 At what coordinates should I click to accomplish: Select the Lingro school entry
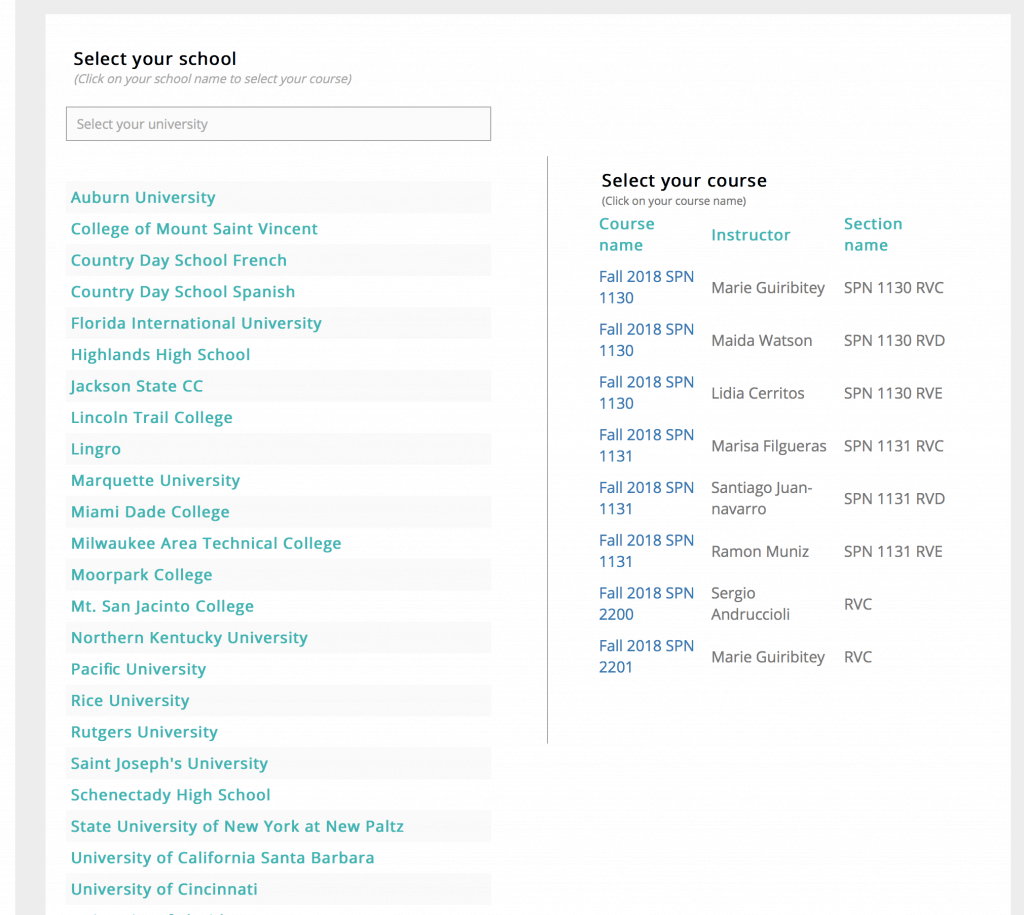pos(96,449)
